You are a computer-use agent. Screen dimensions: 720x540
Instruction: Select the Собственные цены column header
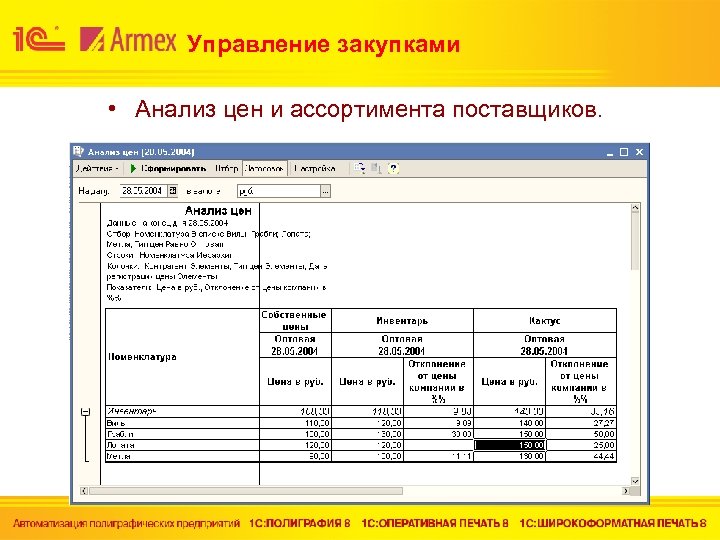[x=295, y=321]
